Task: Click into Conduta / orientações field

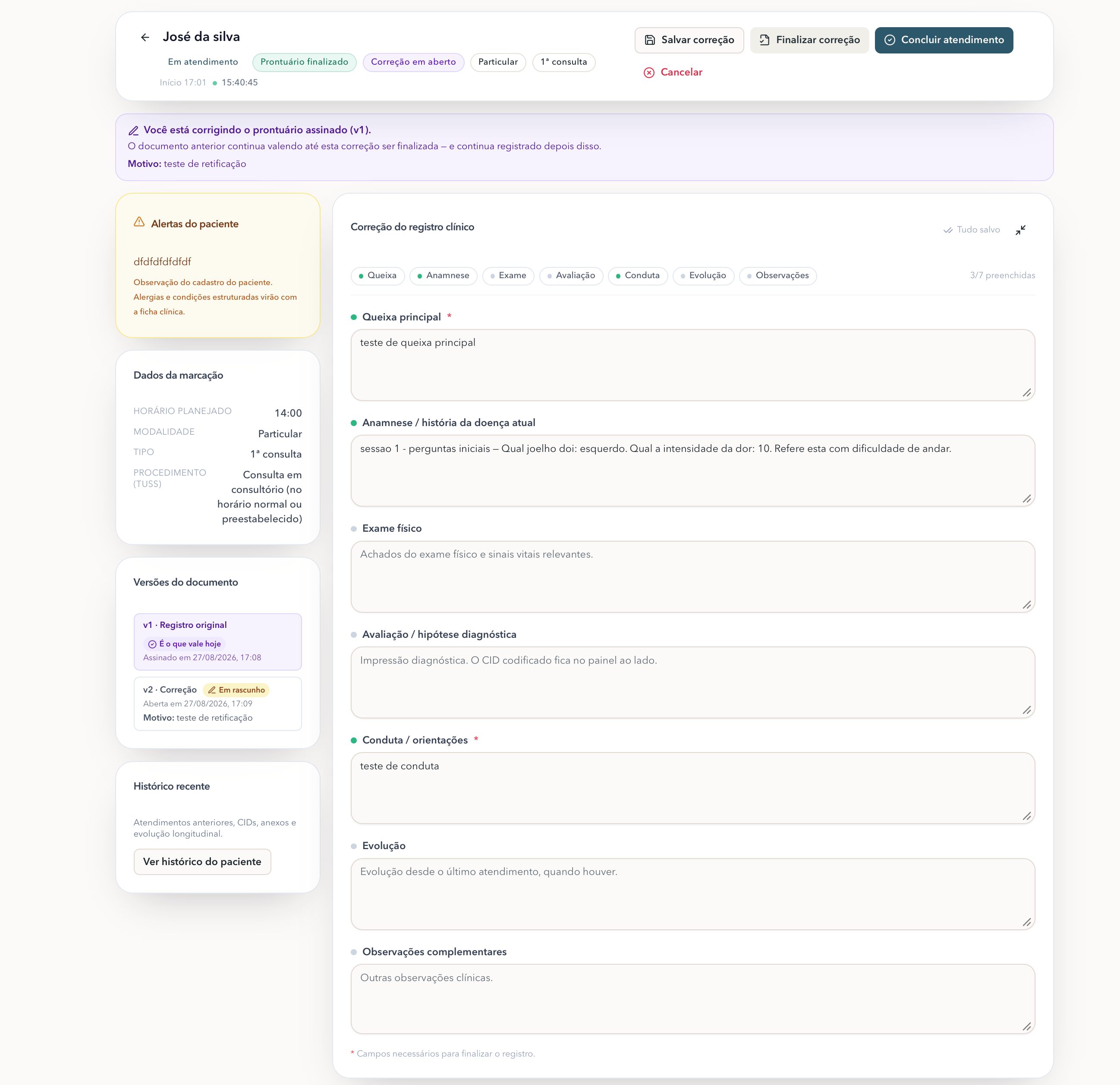Action: 692,788
